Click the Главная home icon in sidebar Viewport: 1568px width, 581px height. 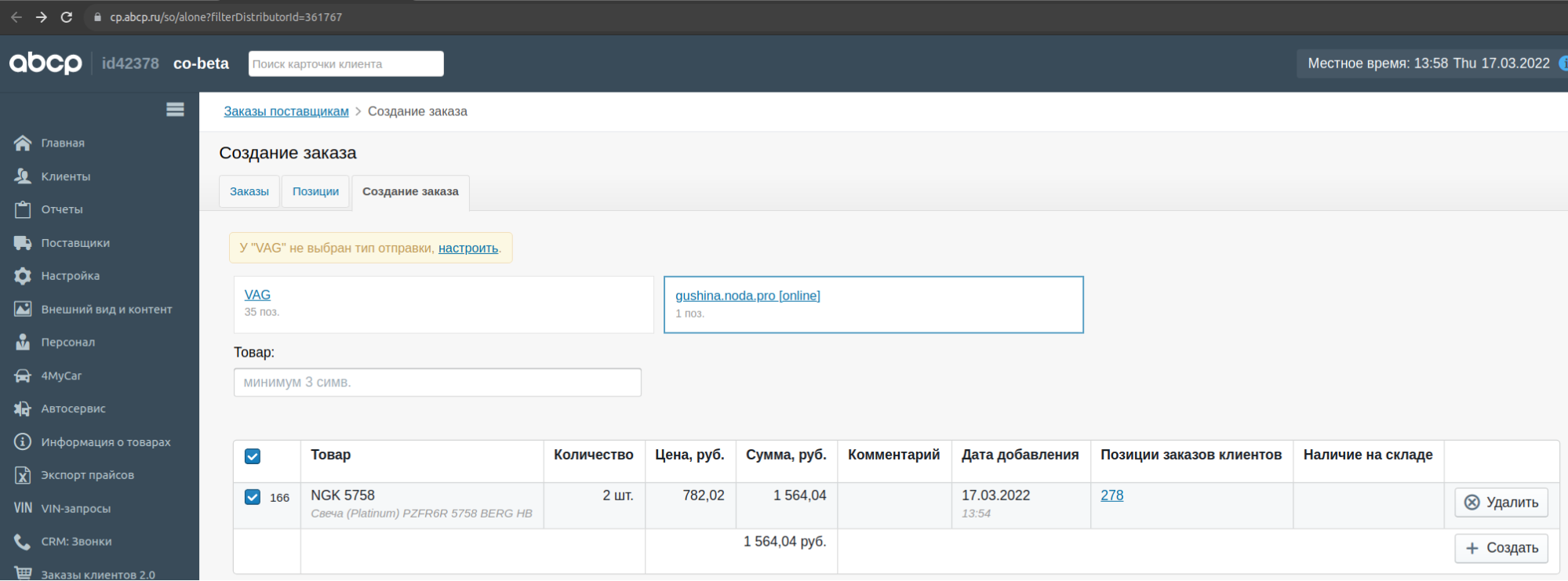tap(23, 143)
